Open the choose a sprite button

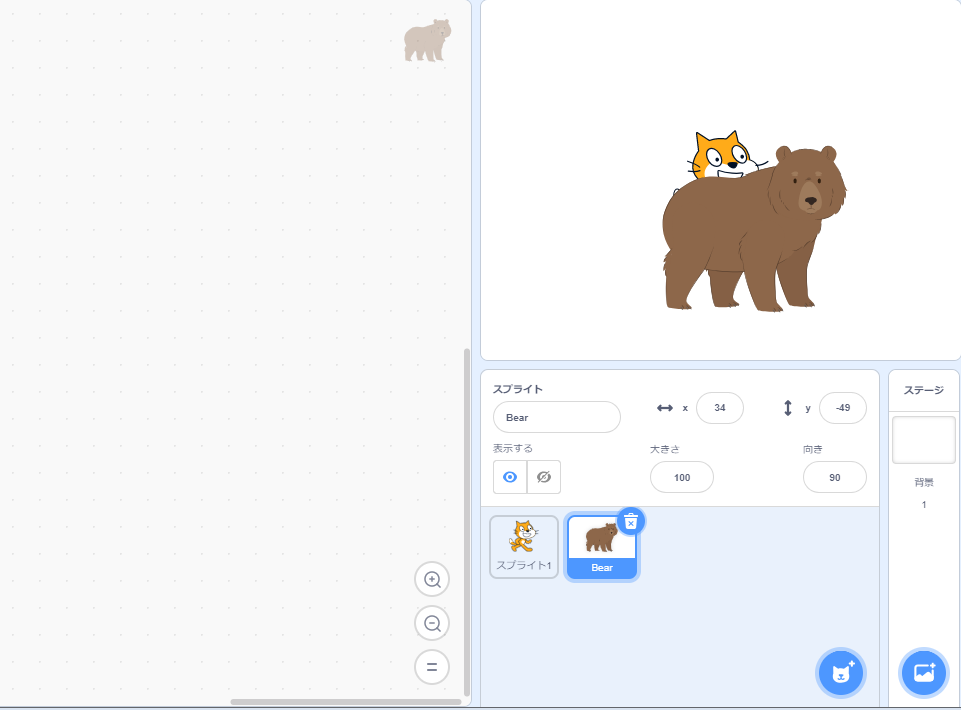841,673
